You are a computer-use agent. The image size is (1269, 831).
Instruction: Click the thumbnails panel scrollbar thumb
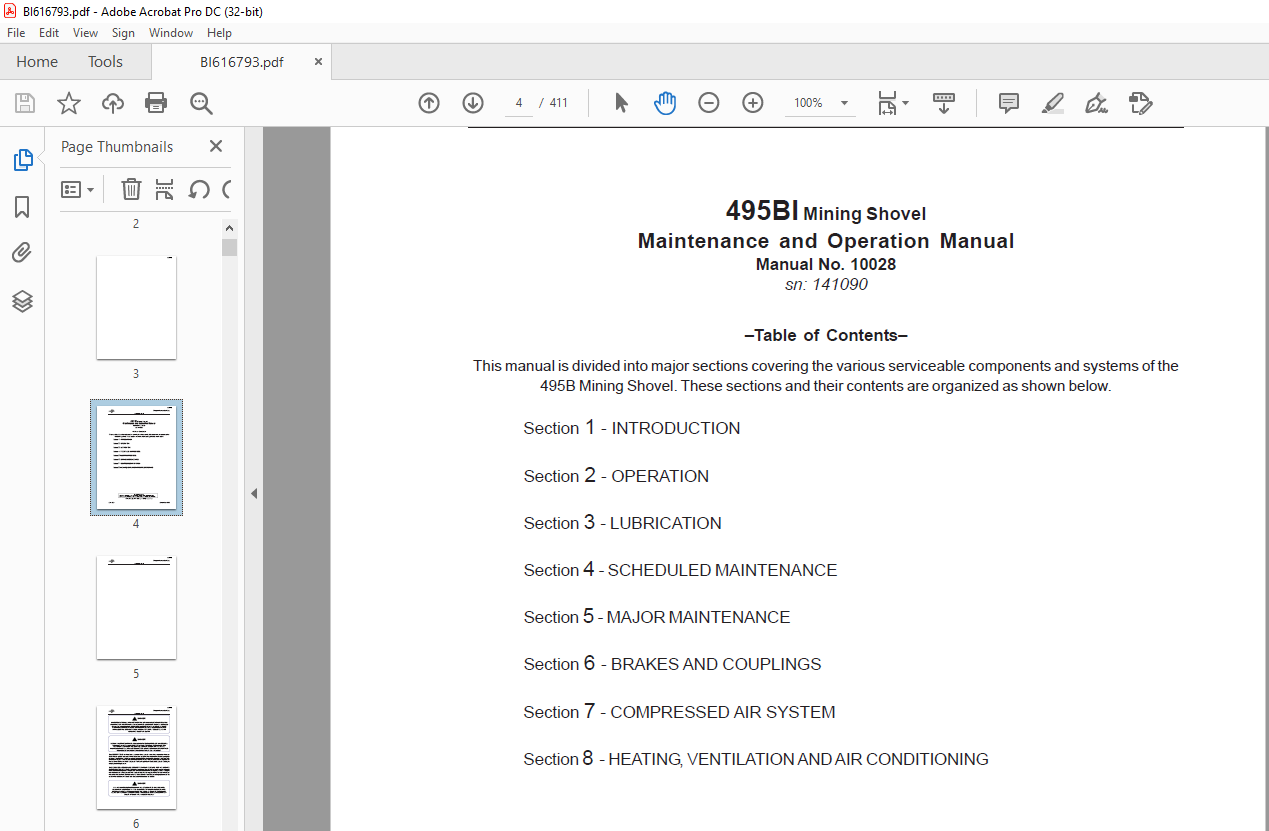click(x=230, y=247)
